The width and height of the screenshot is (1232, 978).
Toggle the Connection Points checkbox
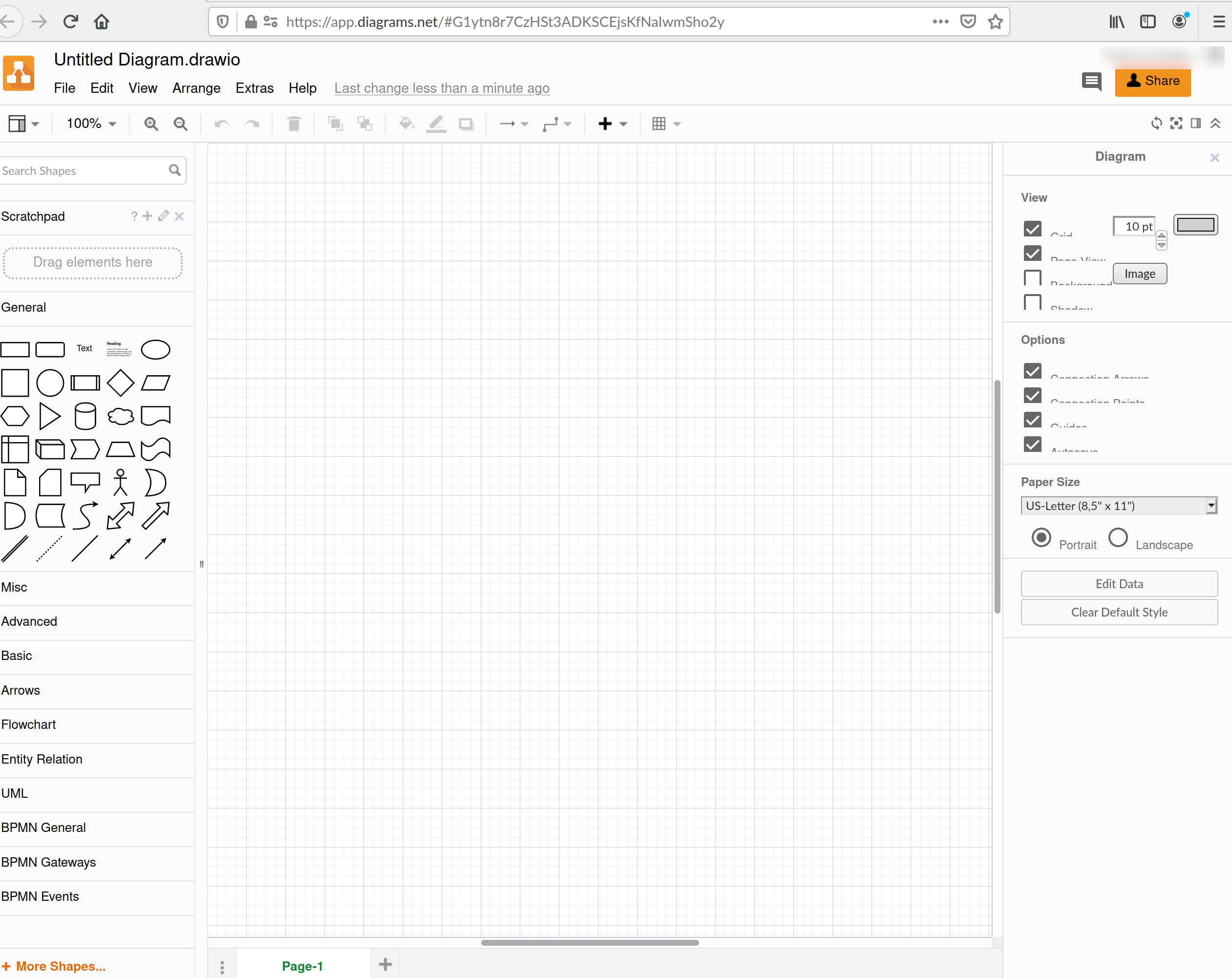tap(1033, 395)
